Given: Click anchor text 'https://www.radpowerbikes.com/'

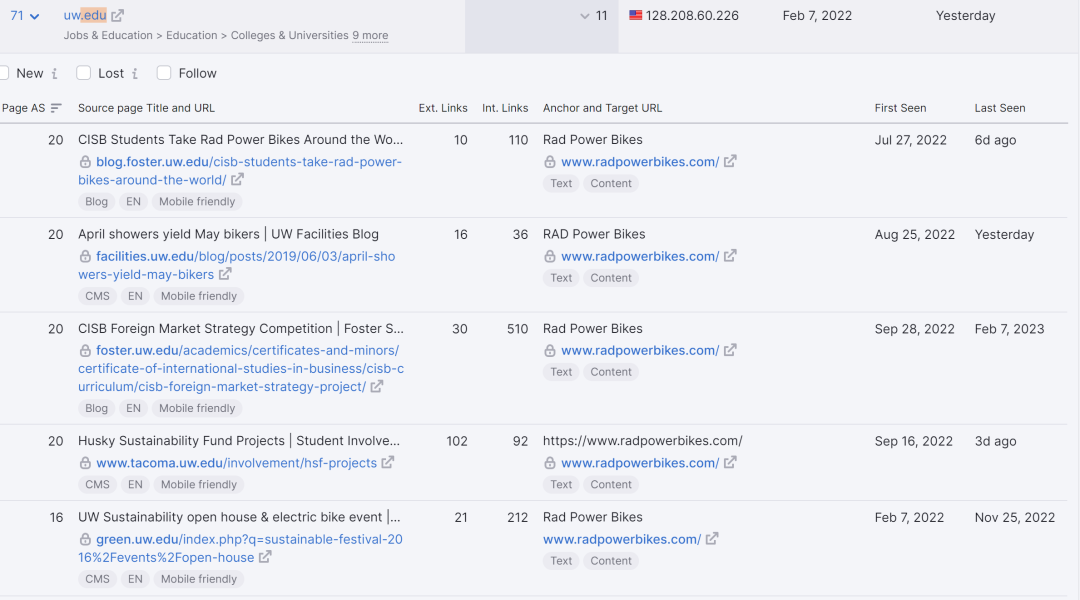Looking at the screenshot, I should [x=643, y=441].
